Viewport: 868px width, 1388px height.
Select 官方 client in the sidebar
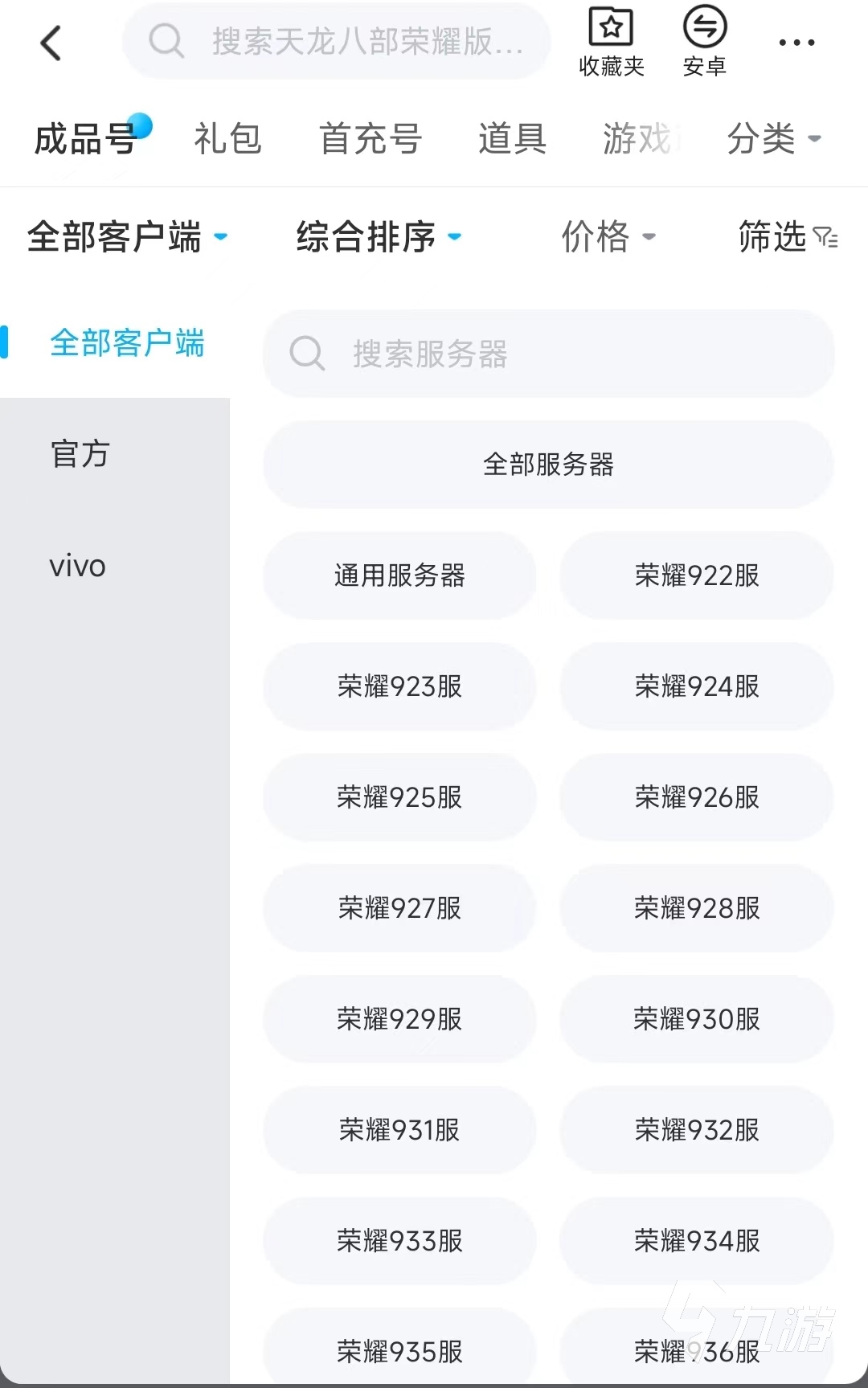(x=80, y=454)
